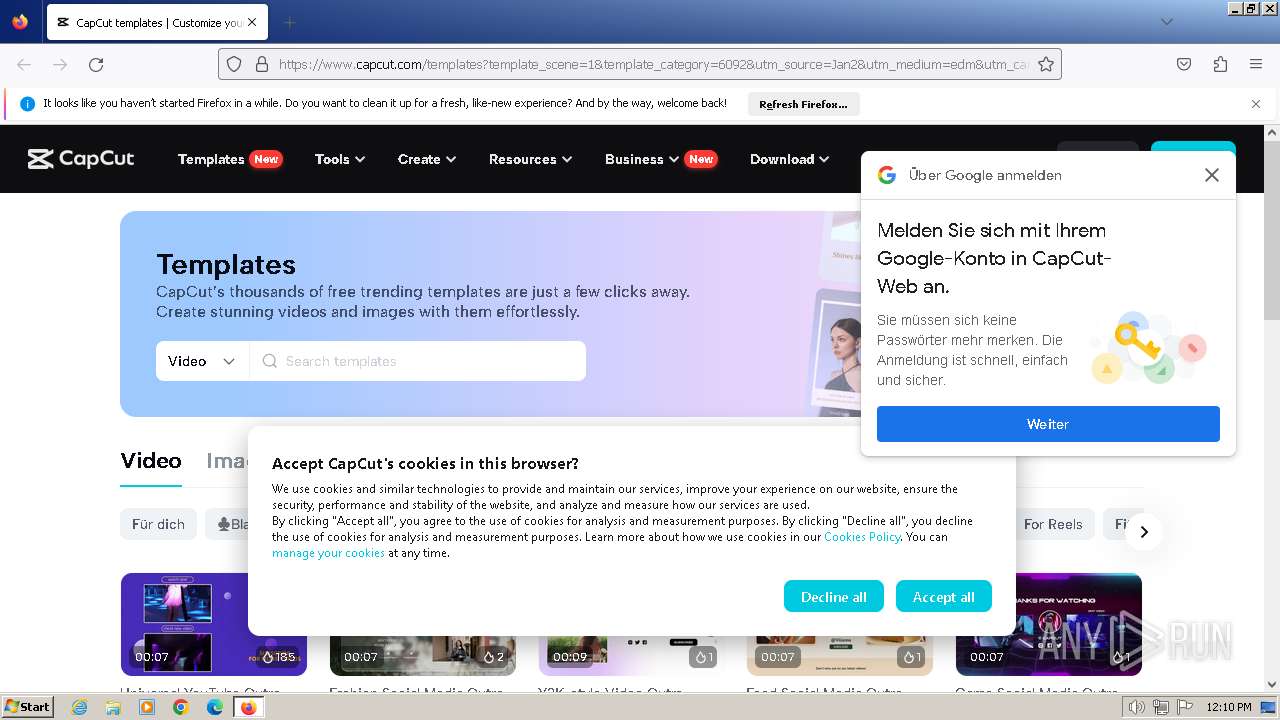Open the Video type dropdown
This screenshot has height=720, width=1280.
click(x=202, y=361)
